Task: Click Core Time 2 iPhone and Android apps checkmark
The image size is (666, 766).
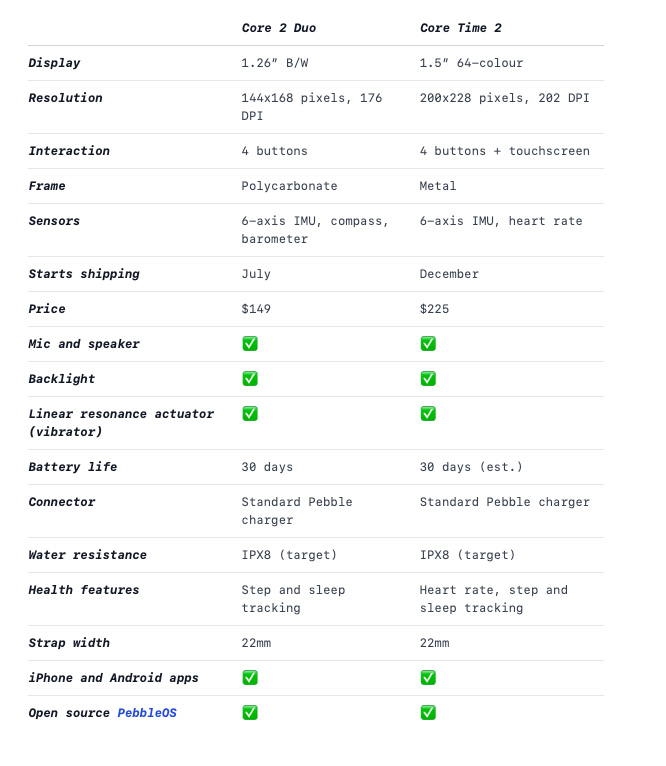Action: tap(428, 678)
